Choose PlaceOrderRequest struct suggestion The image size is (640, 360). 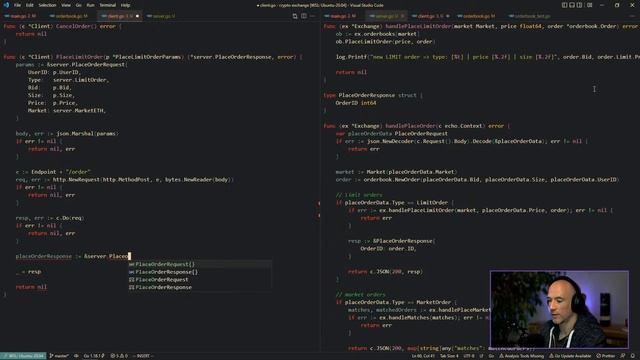(200, 280)
